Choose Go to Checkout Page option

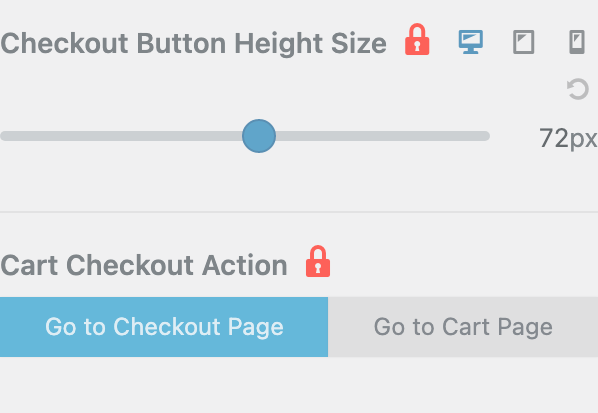[164, 327]
